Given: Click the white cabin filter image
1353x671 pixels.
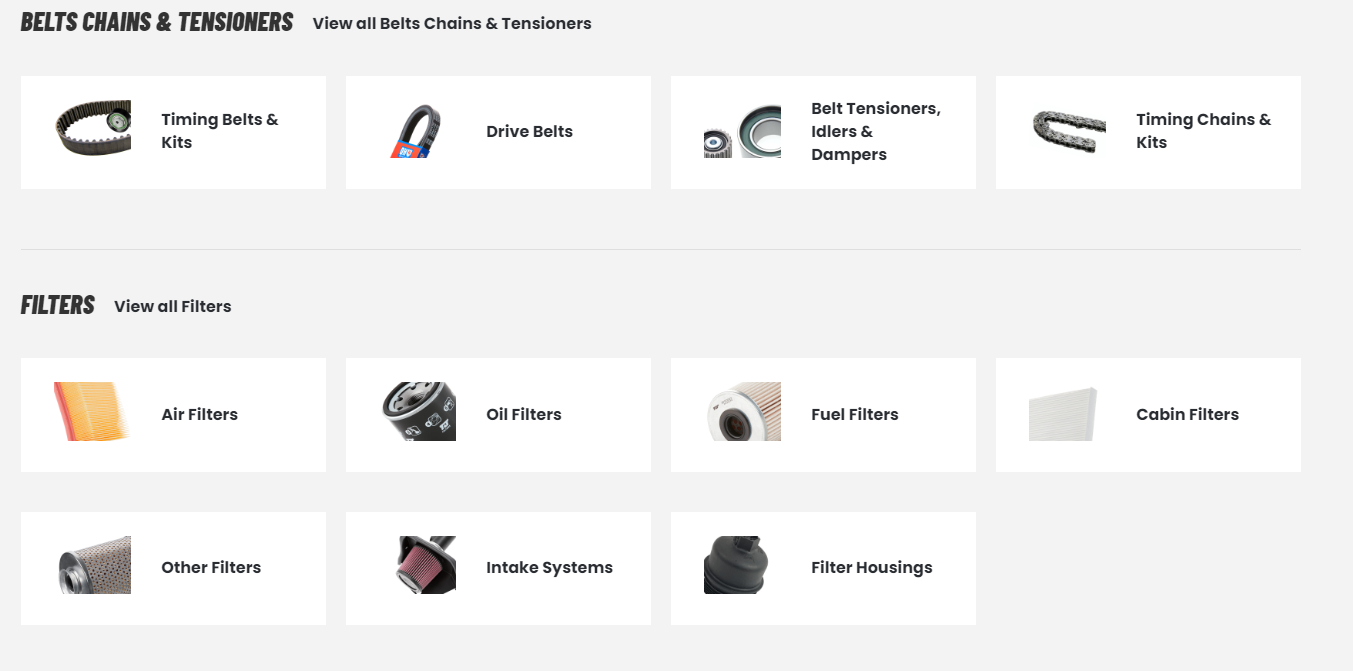Looking at the screenshot, I should [1063, 414].
